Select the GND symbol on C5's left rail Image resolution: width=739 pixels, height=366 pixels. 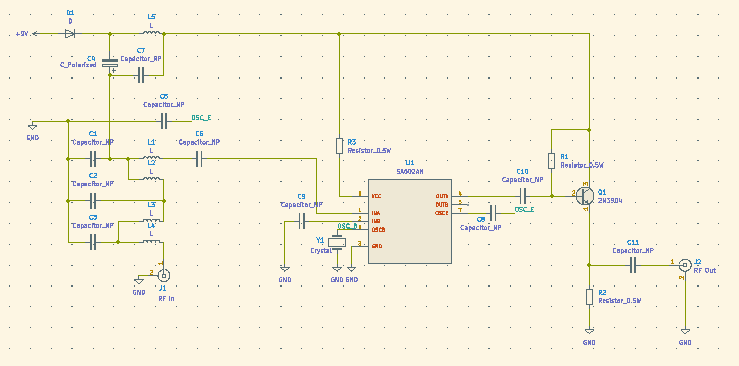[32, 126]
